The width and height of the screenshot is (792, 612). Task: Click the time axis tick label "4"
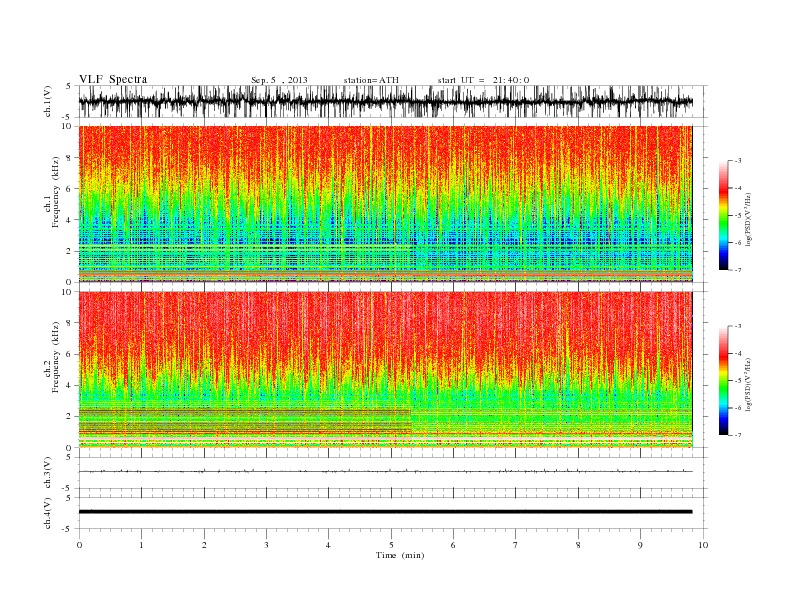328,545
